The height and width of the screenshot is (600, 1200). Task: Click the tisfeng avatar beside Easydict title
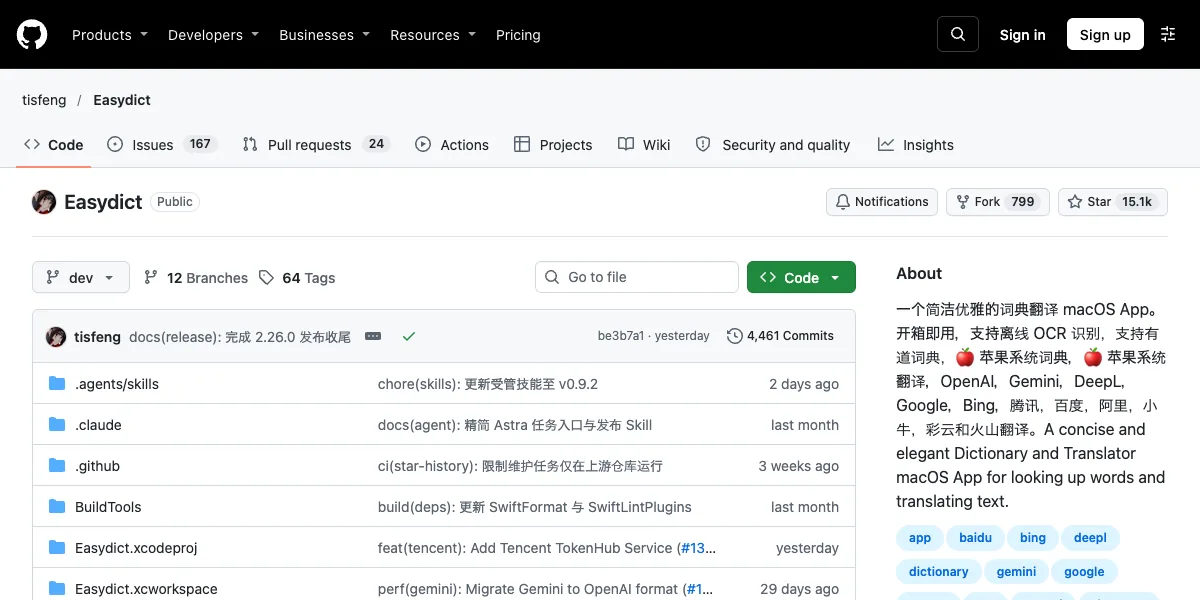[x=44, y=202]
